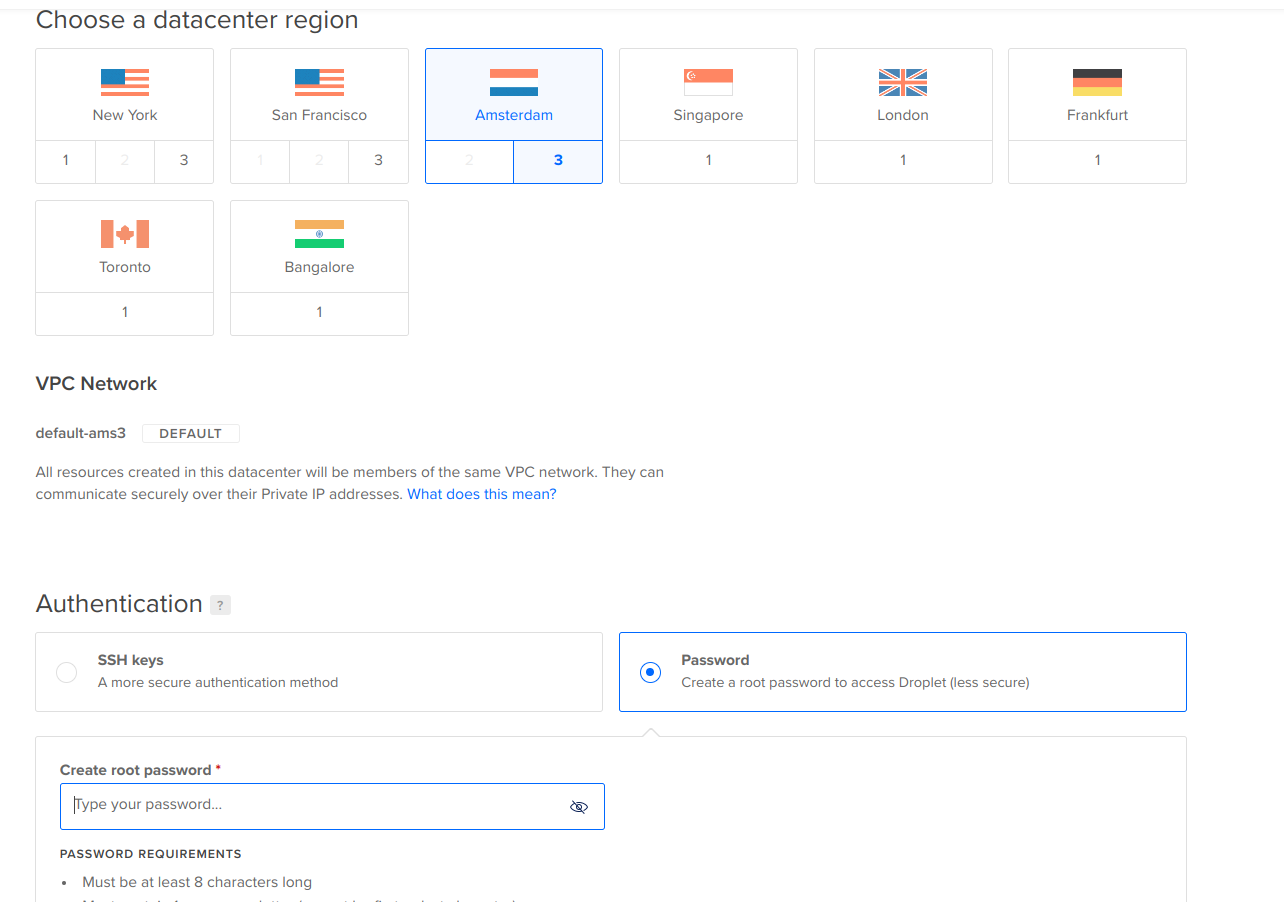Screen dimensions: 1284x902
Task: Open the Authentication help question-mark icon
Action: coord(220,605)
